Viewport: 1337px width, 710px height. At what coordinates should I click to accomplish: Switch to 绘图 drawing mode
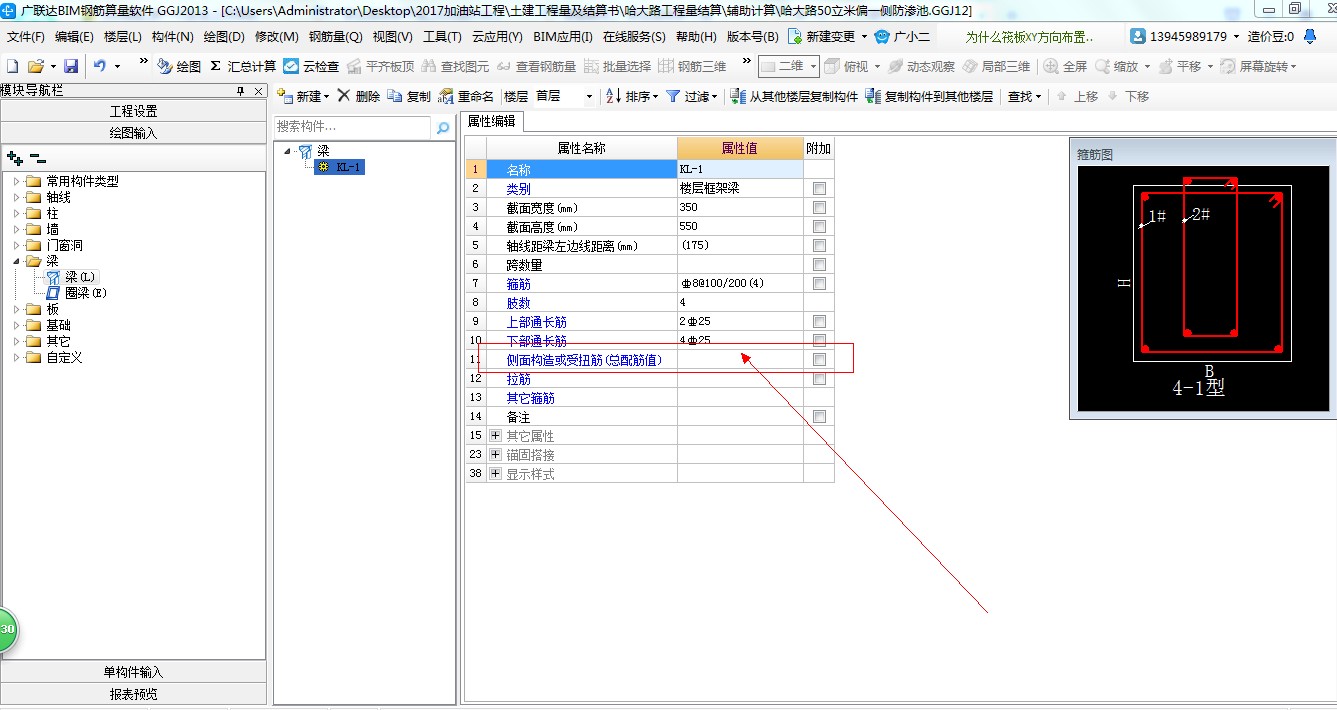pos(179,66)
